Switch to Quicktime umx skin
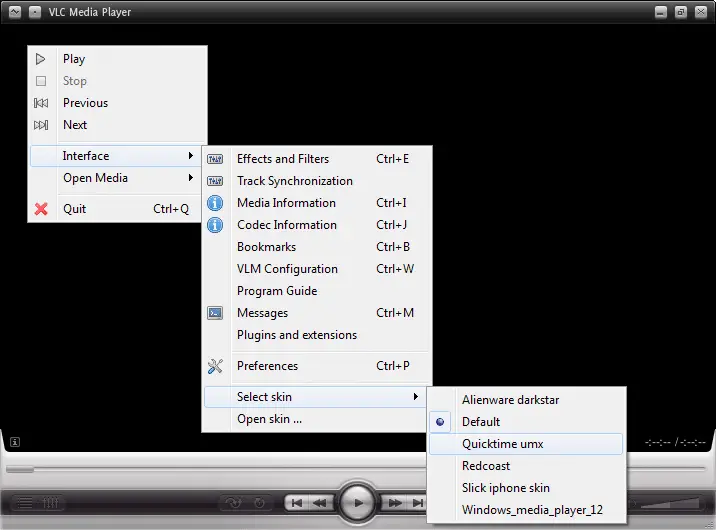Image resolution: width=716 pixels, height=530 pixels. tap(526, 444)
